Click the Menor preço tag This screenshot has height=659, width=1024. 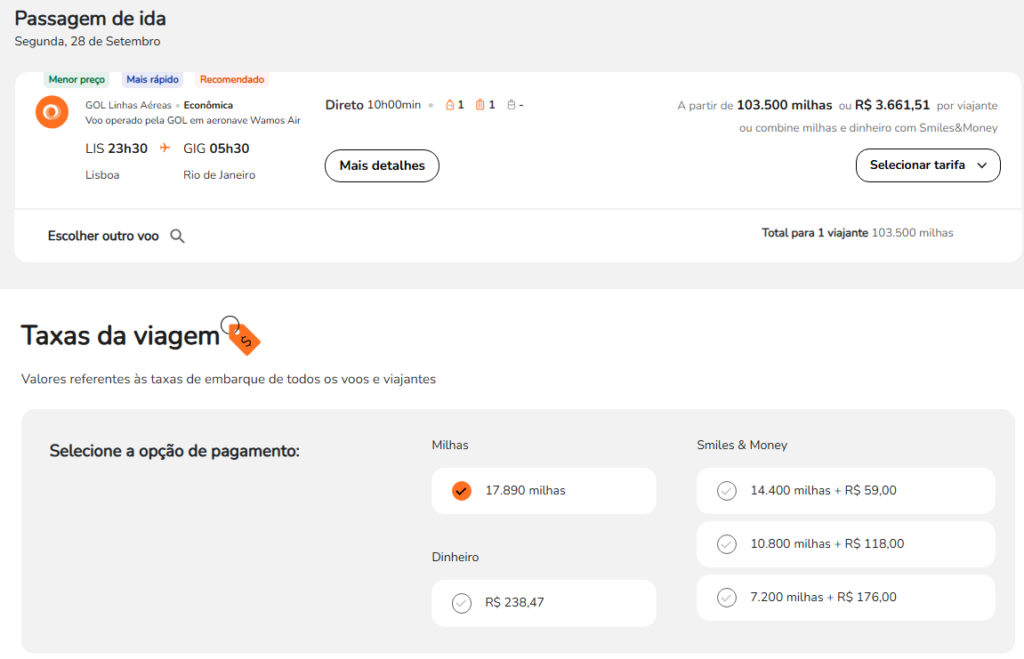76,79
